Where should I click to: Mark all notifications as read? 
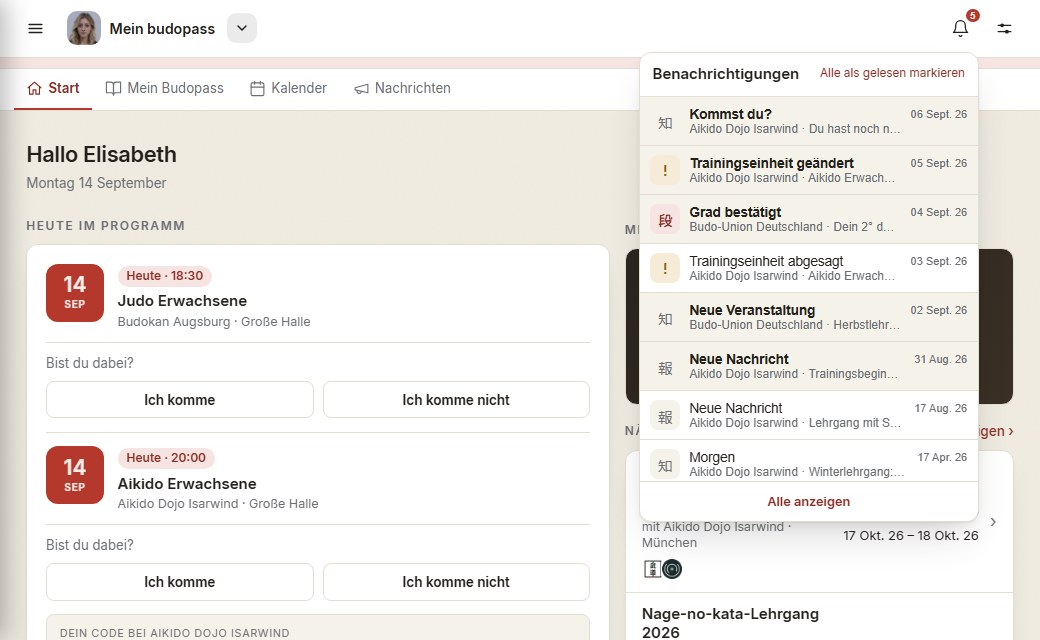[x=892, y=73]
